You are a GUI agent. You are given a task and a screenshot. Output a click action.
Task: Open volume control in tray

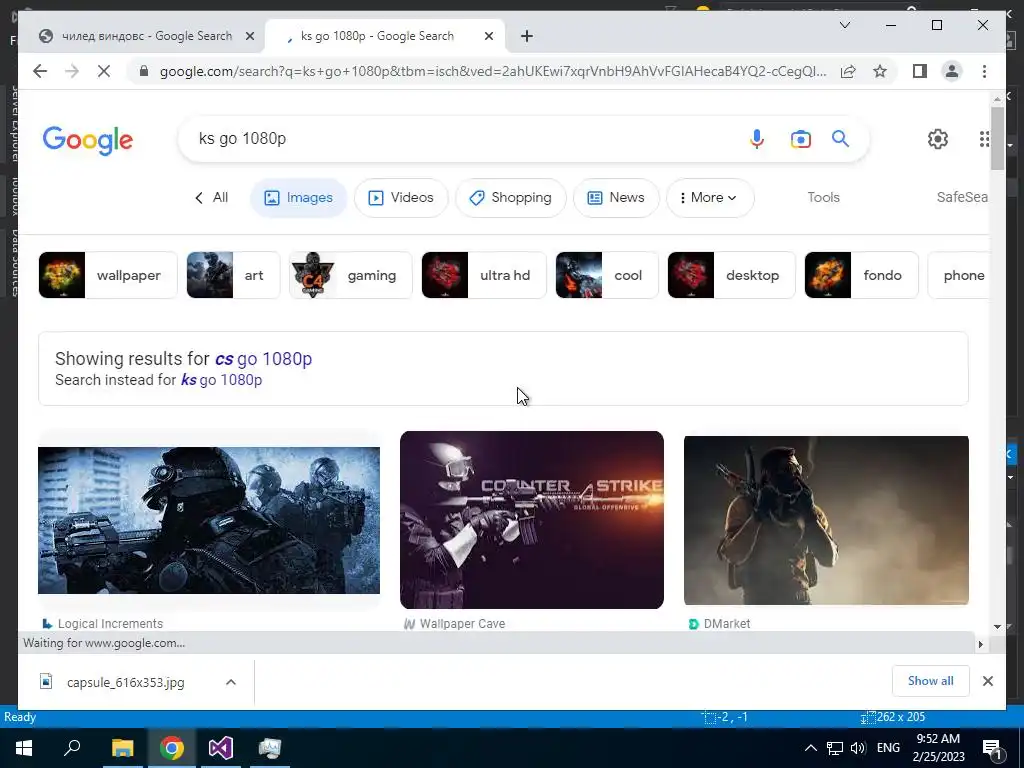[858, 748]
